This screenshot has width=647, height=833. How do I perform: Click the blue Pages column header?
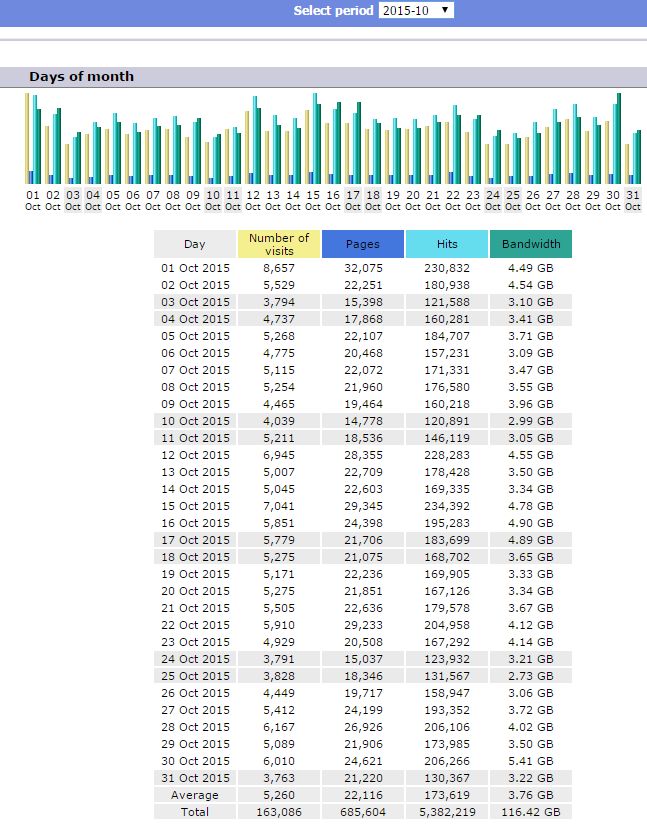coord(362,244)
